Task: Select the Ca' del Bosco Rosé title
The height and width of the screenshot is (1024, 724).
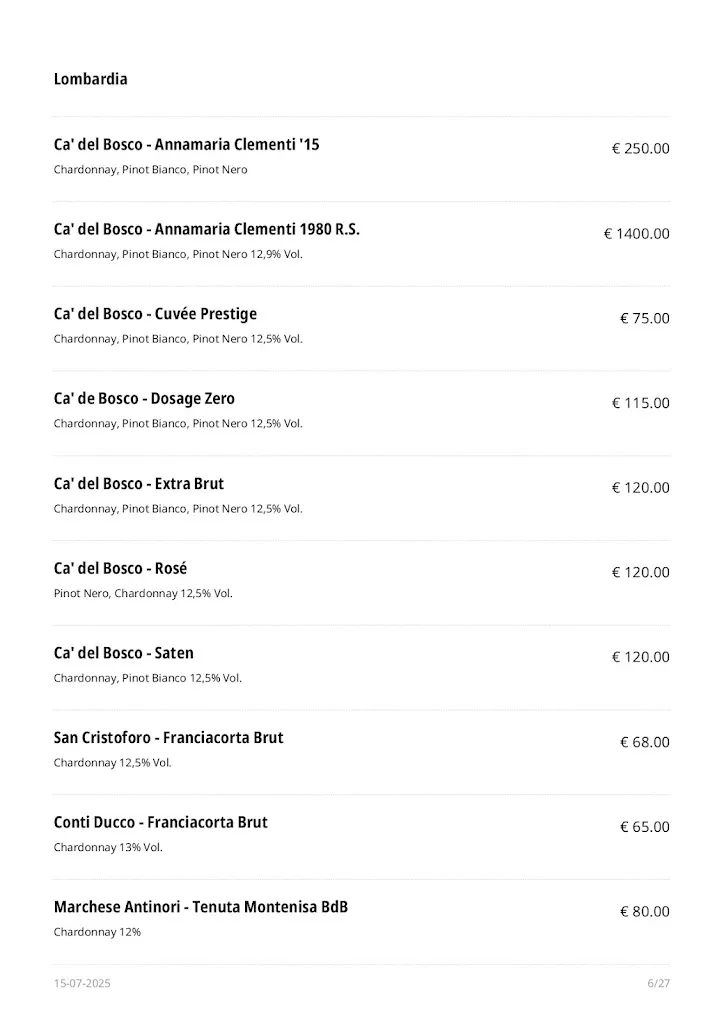Action: (120, 569)
